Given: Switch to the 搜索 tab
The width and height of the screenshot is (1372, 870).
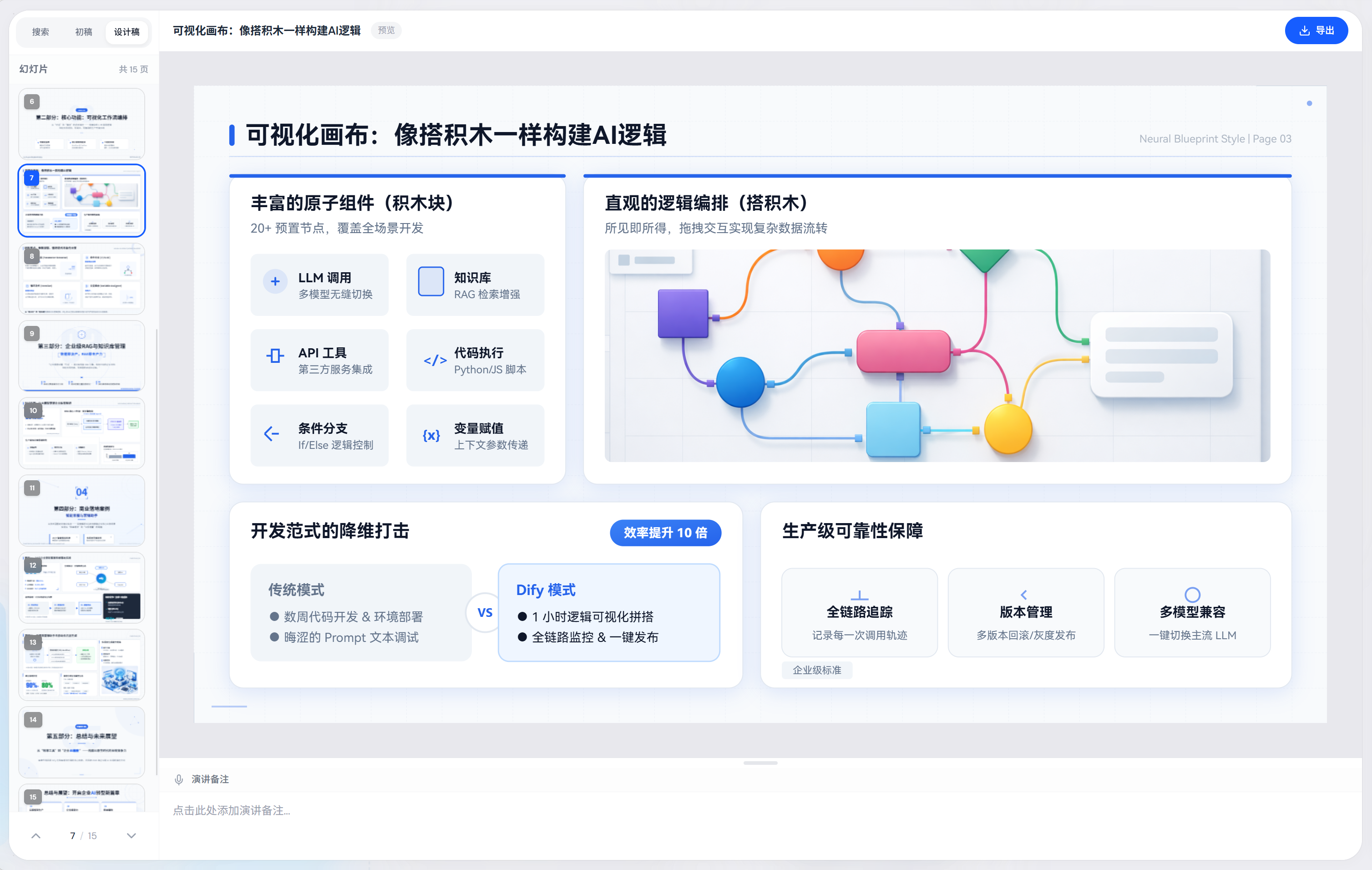Looking at the screenshot, I should click(x=41, y=32).
